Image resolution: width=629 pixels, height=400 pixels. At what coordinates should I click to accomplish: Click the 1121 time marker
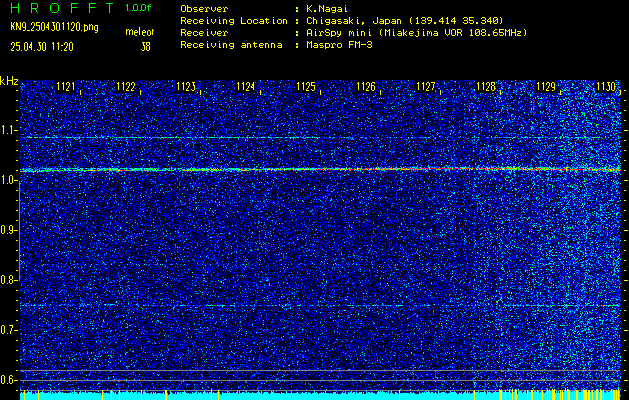pos(65,87)
